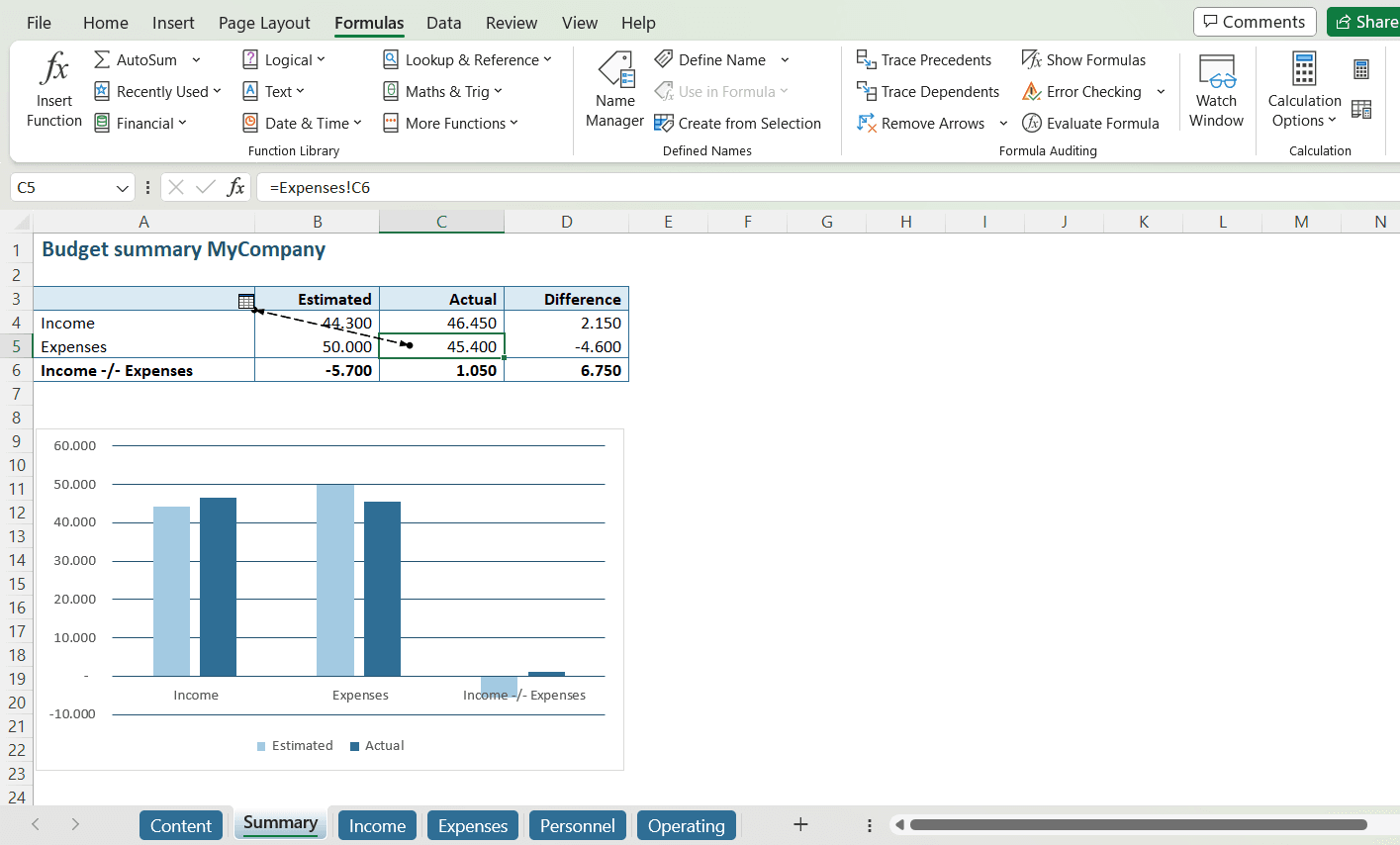
Task: Click Trace Dependents icon
Action: click(x=866, y=92)
